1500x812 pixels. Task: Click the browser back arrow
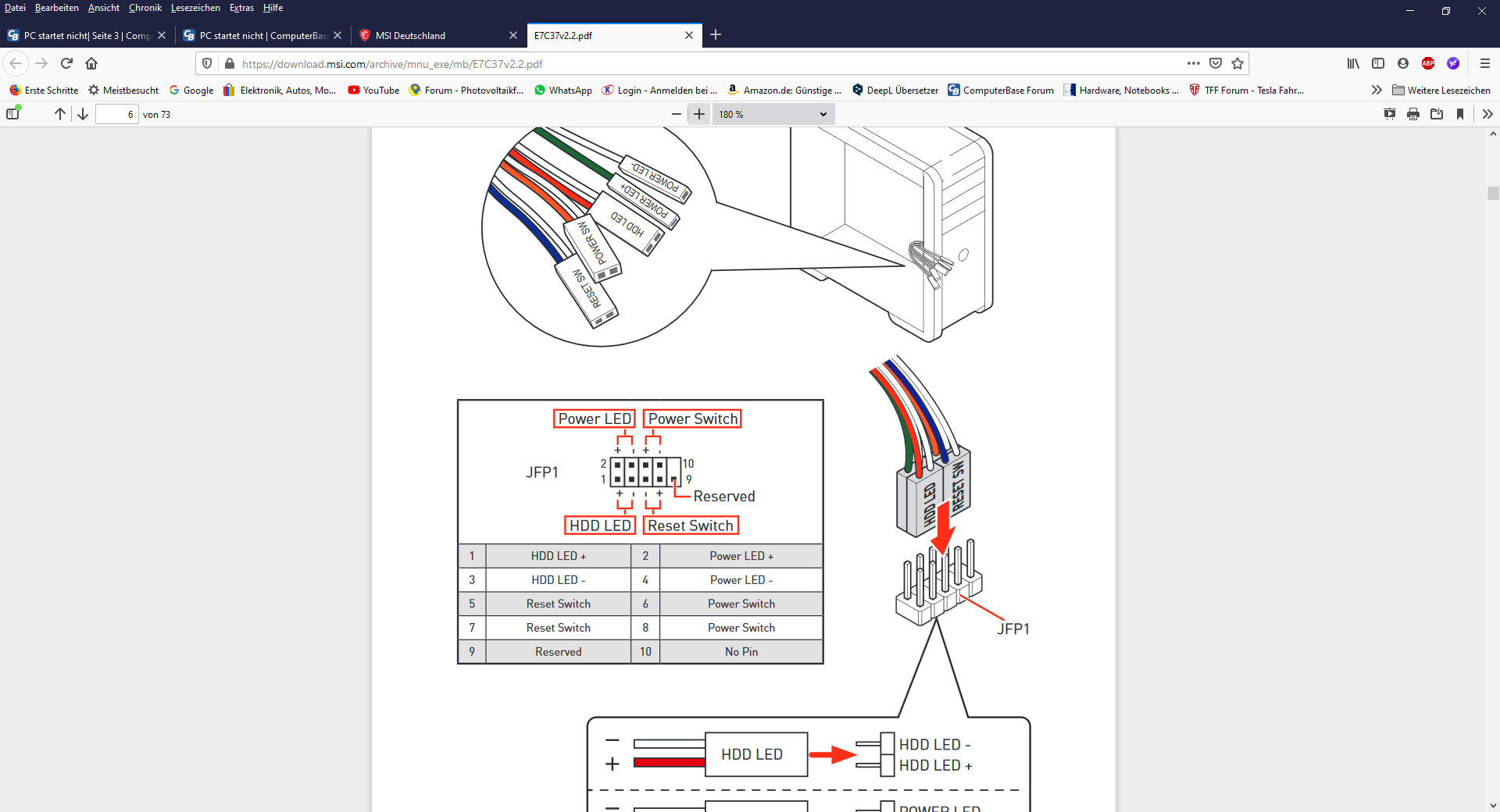pos(16,63)
